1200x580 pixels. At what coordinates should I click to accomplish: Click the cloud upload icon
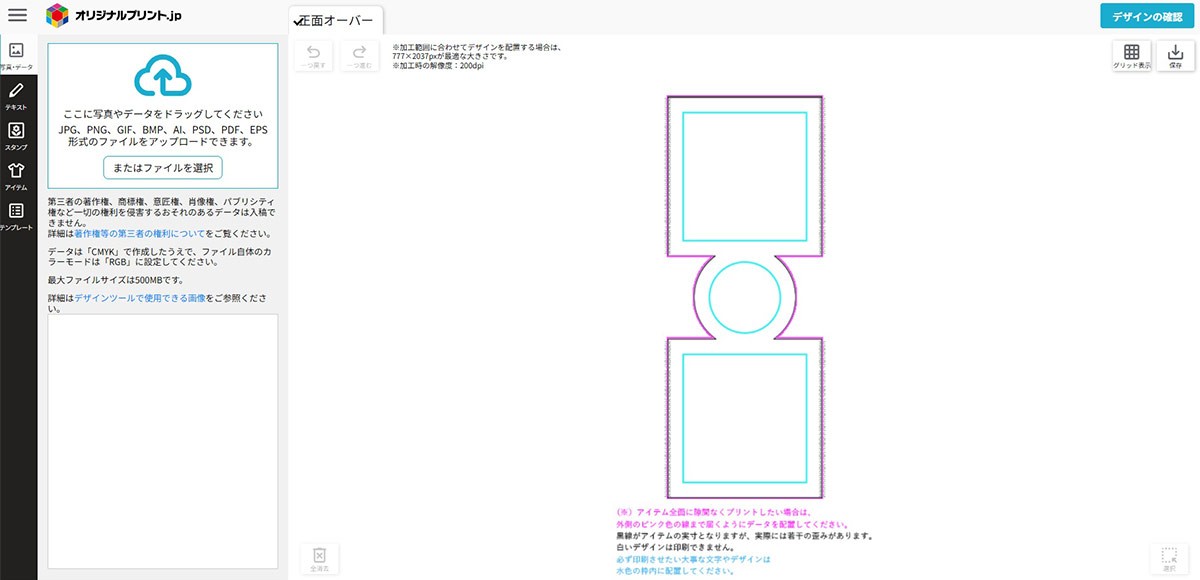coord(162,77)
